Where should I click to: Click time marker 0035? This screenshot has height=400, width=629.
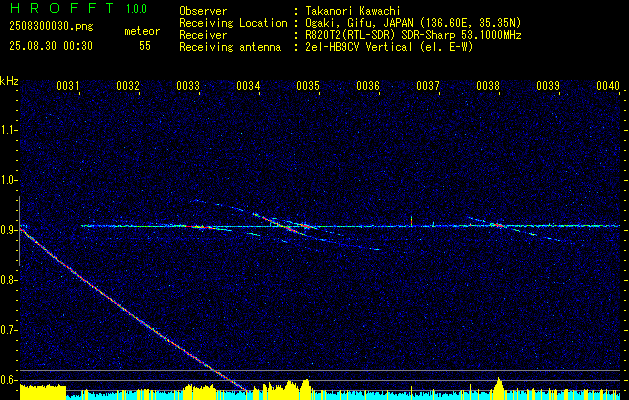(x=308, y=86)
